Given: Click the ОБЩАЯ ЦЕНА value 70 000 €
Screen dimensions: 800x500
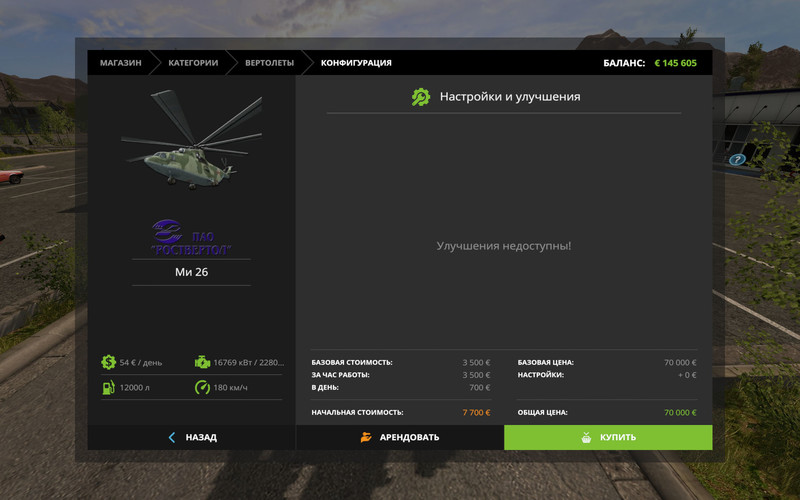Looking at the screenshot, I should 679,412.
